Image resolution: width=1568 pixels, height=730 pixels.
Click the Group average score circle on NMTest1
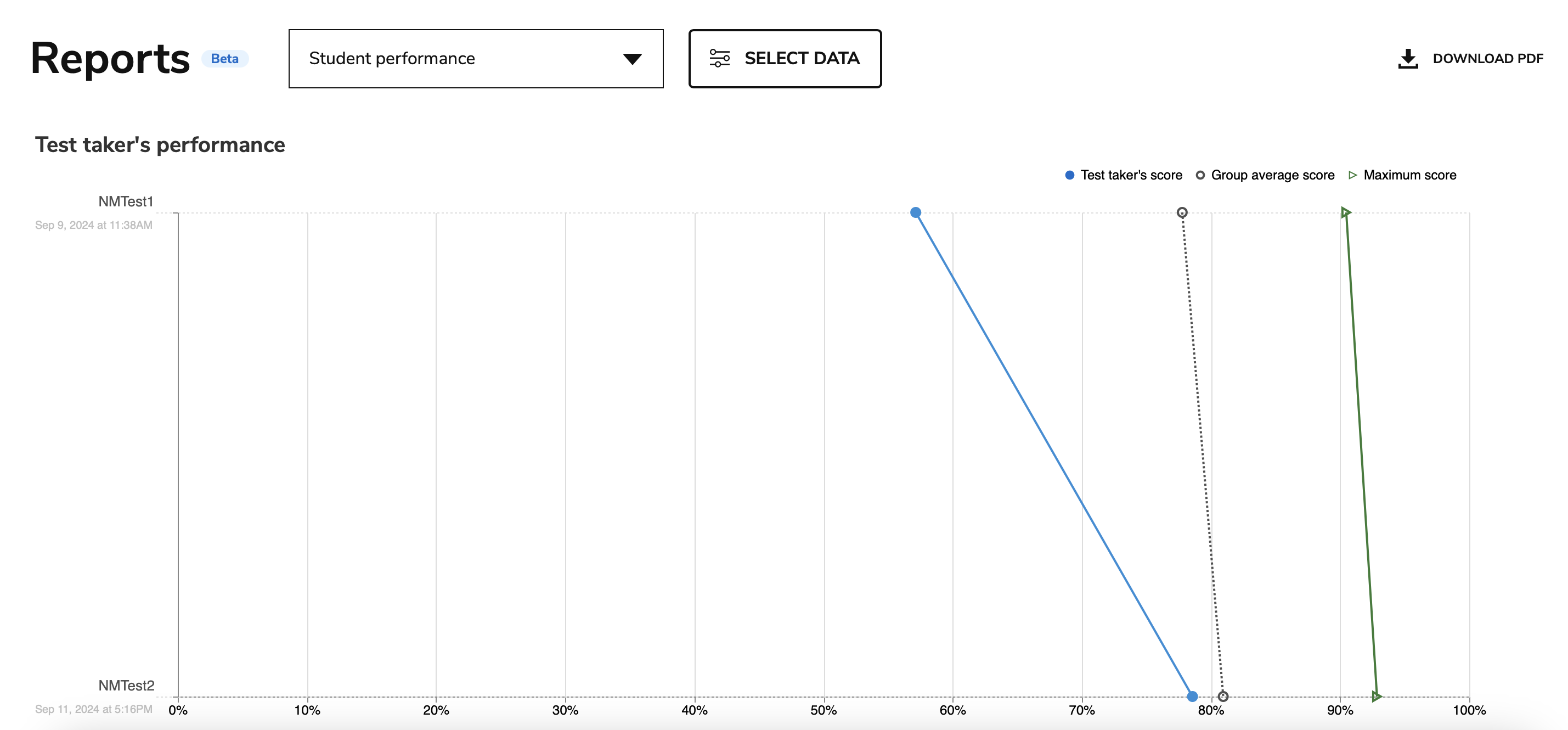click(x=1182, y=212)
